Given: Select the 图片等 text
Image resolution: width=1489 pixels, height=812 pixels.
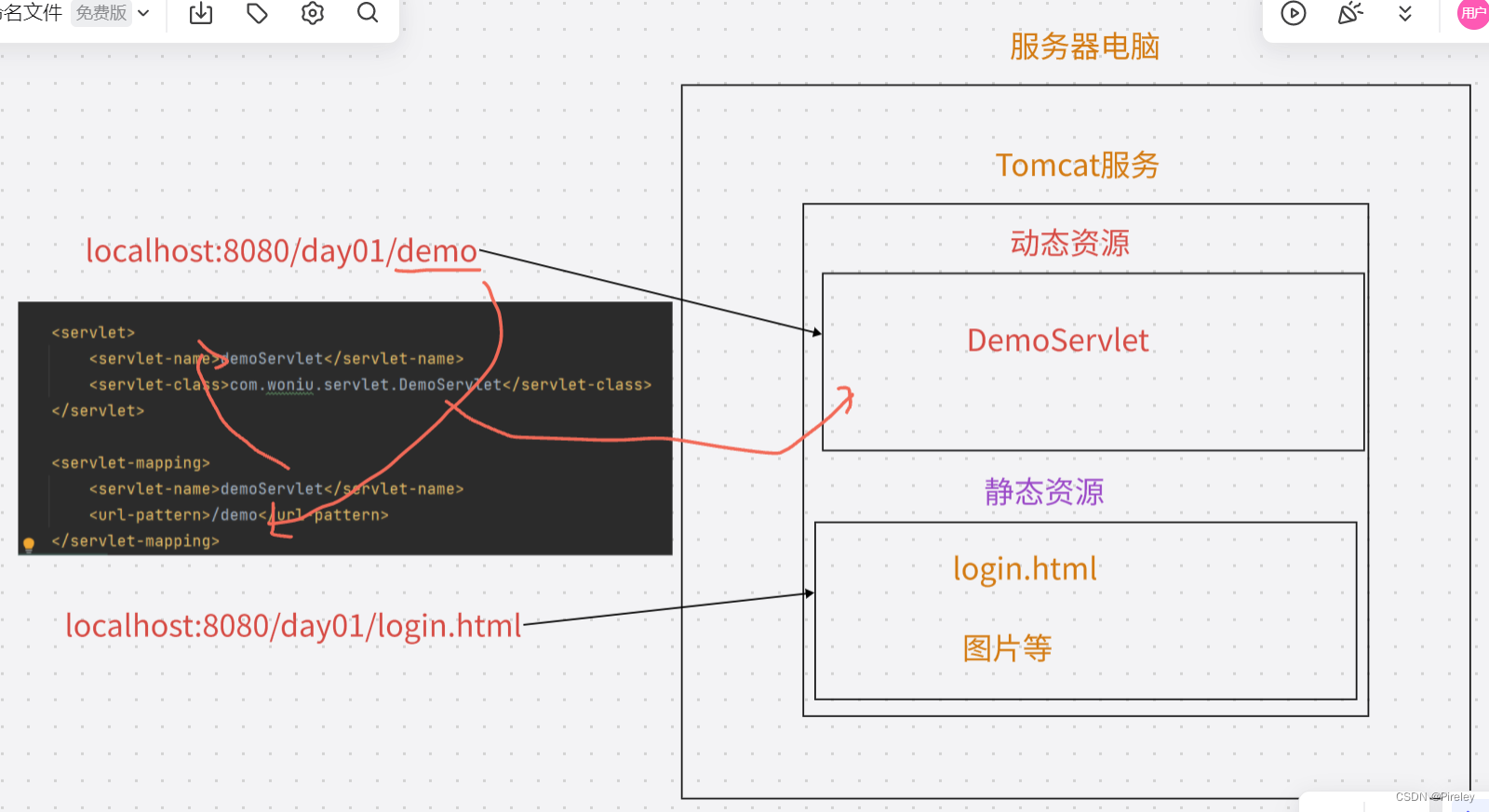Looking at the screenshot, I should (x=1007, y=648).
